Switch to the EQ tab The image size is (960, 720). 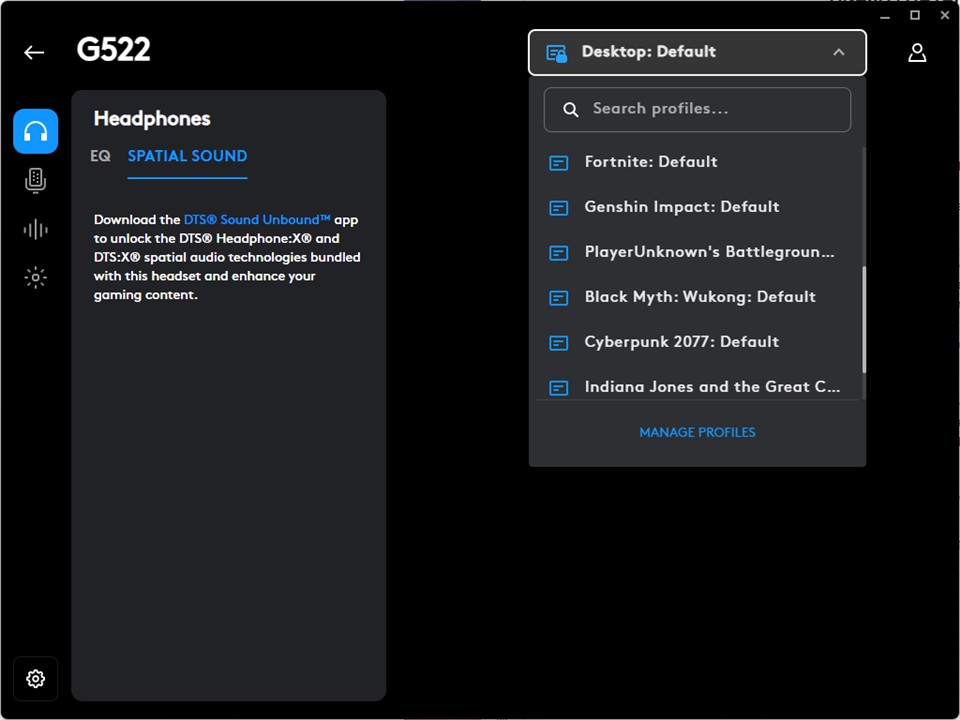click(100, 156)
